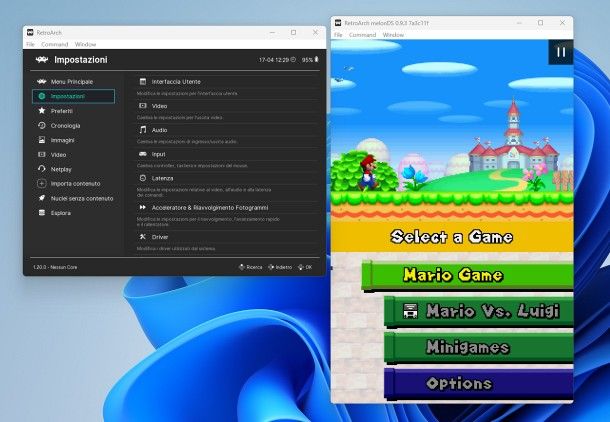Click the Immagini picture icon
Viewport: 610px width, 422px height.
[x=42, y=140]
